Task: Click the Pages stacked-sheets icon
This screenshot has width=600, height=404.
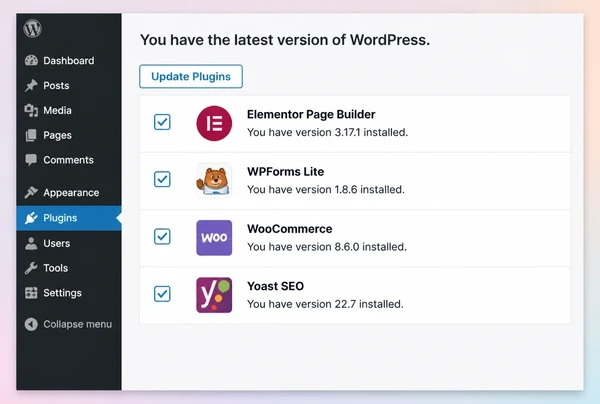Action: click(x=31, y=135)
